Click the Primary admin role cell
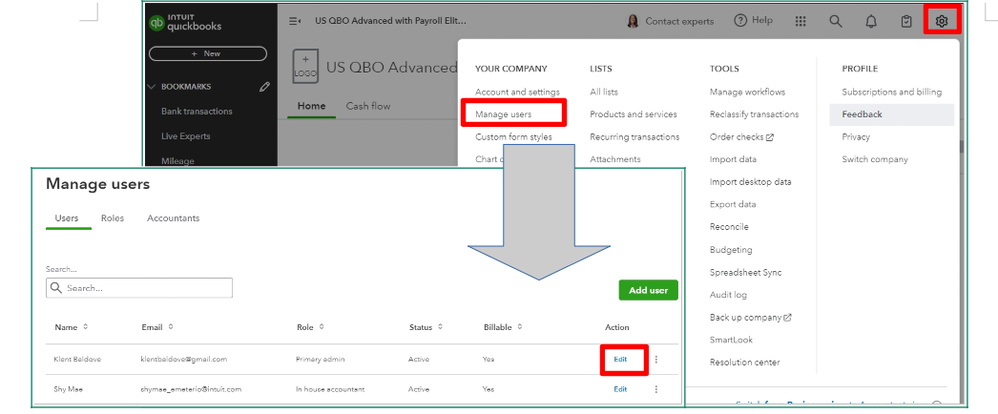This screenshot has height=414, width=998. click(x=320, y=359)
